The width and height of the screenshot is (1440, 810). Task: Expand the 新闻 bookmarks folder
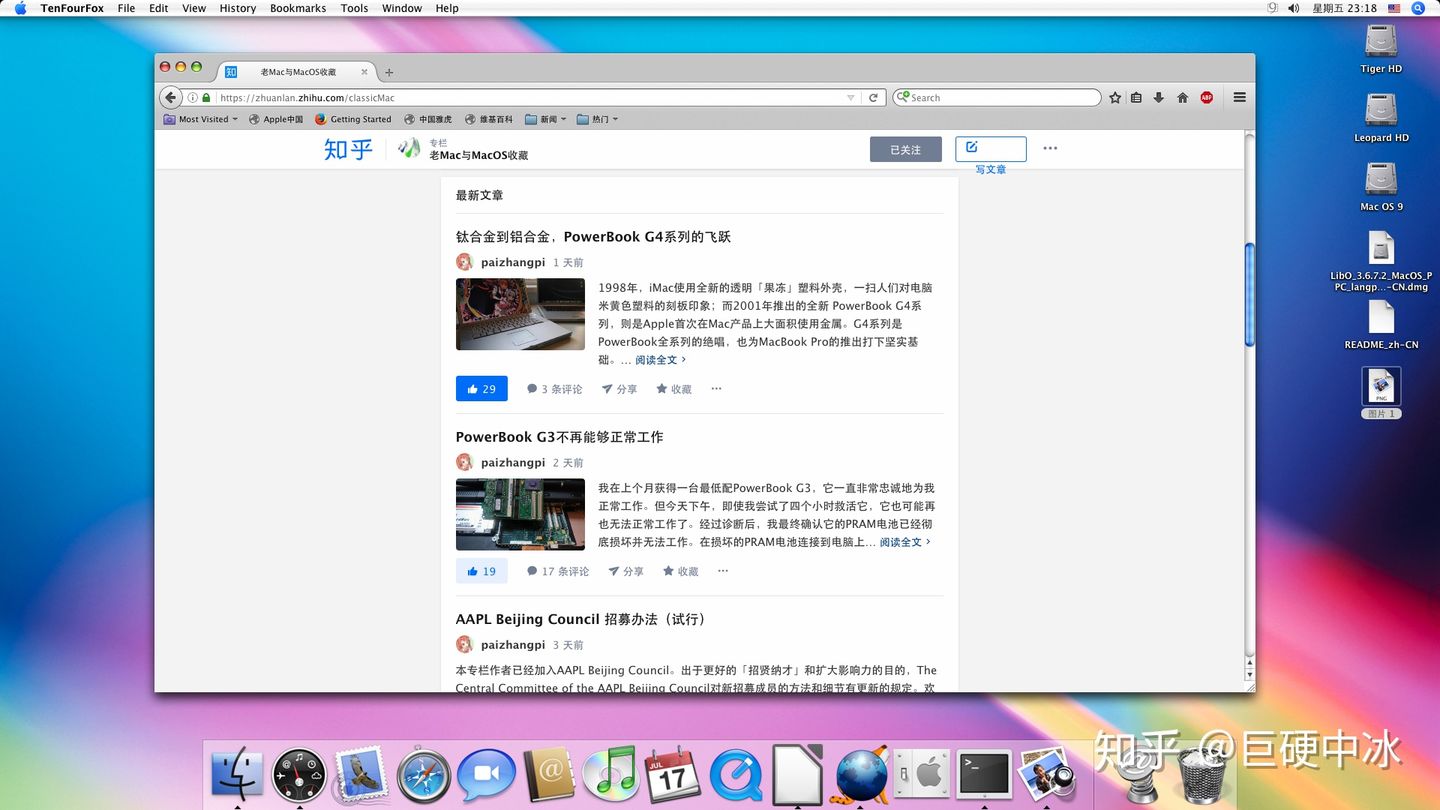coord(546,119)
